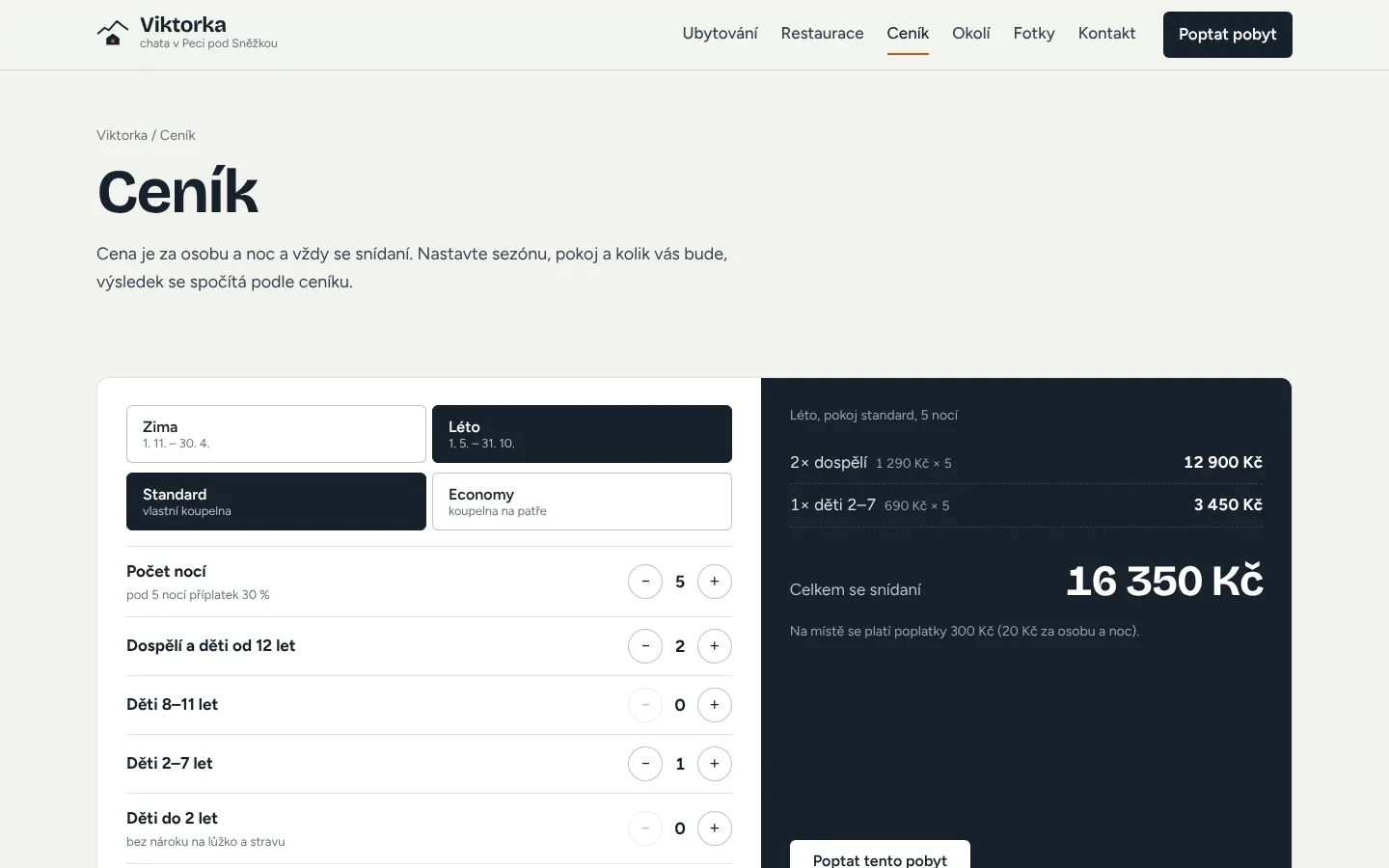Click the children subtotal 3 450 Kč
Screen dimensions: 1389x868
pos(1228,504)
